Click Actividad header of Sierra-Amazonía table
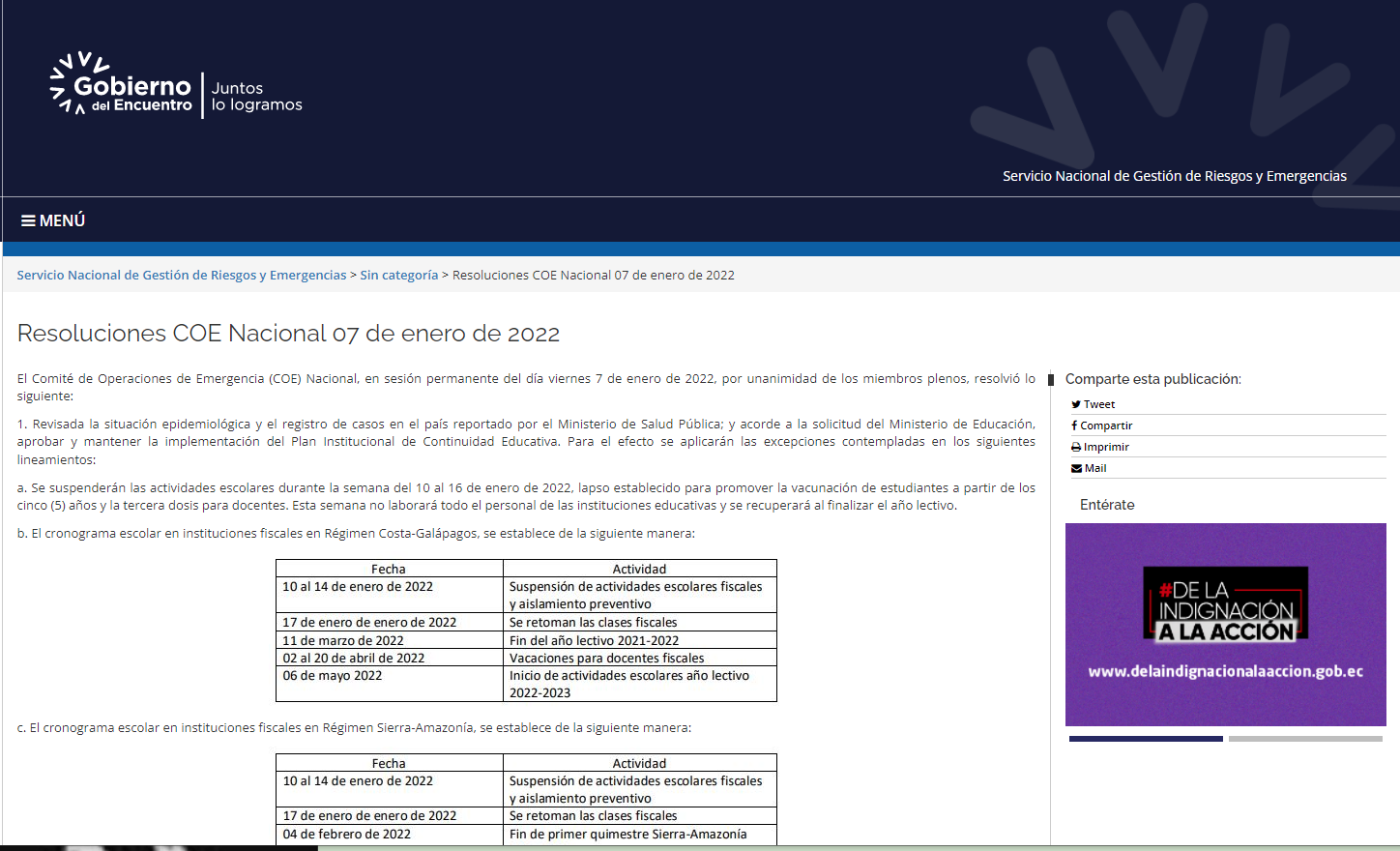1400x851 pixels. (x=639, y=764)
